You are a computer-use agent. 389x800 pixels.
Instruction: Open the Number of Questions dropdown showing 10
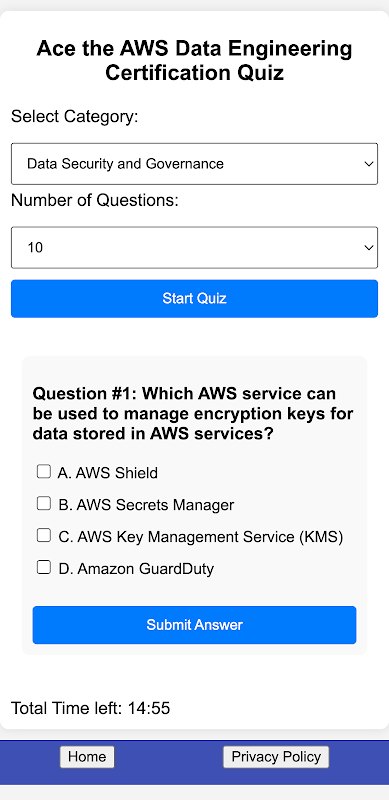(194, 247)
